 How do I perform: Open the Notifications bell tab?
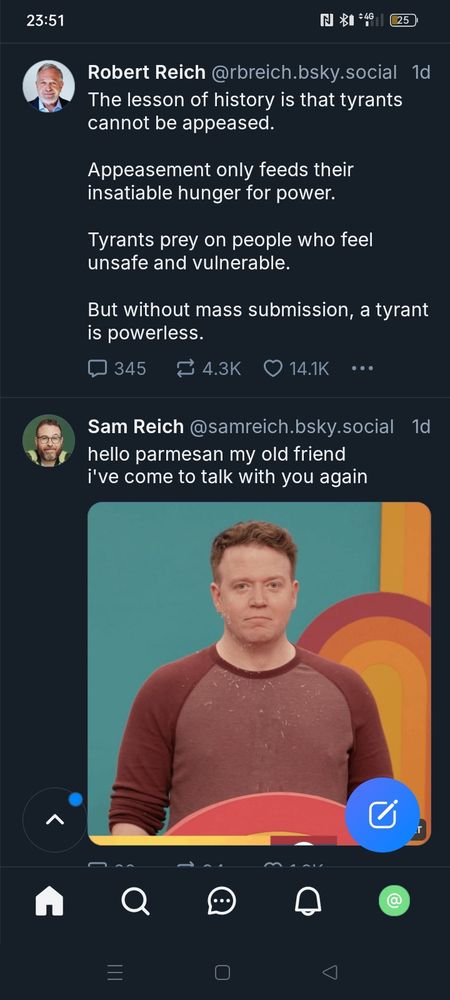308,901
